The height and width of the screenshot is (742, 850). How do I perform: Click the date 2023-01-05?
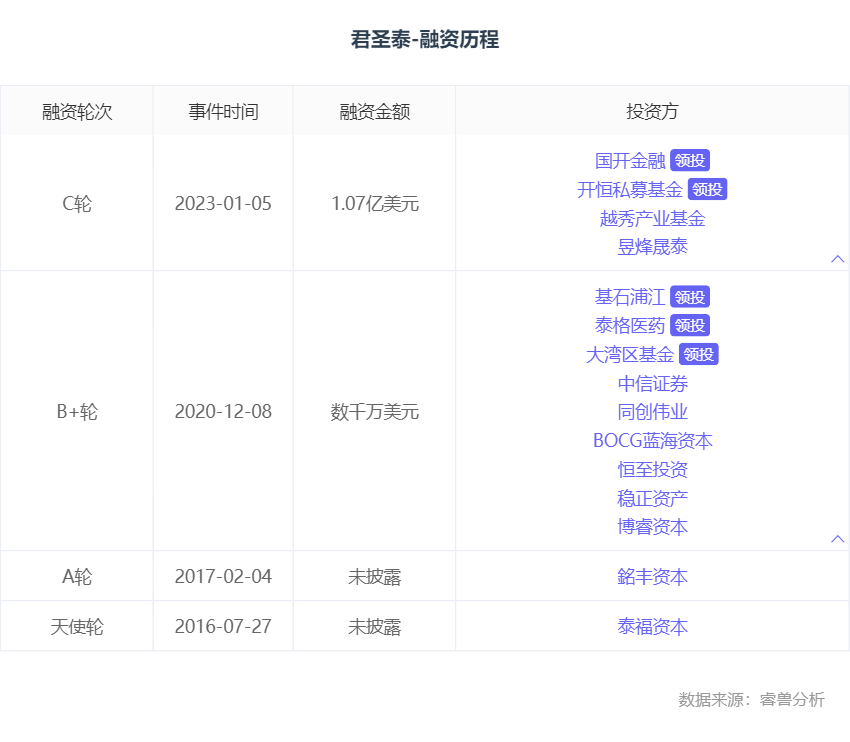click(x=223, y=204)
